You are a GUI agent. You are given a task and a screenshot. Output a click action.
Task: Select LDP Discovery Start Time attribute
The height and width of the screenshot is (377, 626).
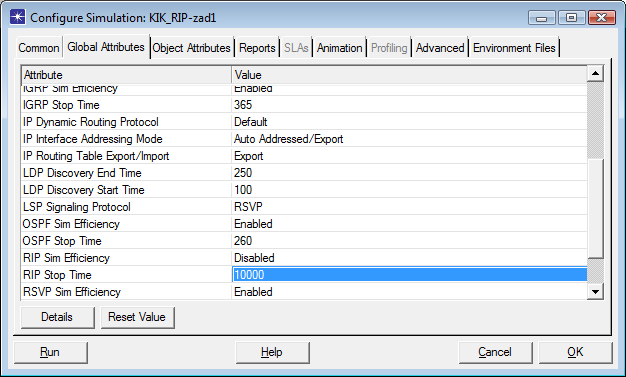click(126, 190)
